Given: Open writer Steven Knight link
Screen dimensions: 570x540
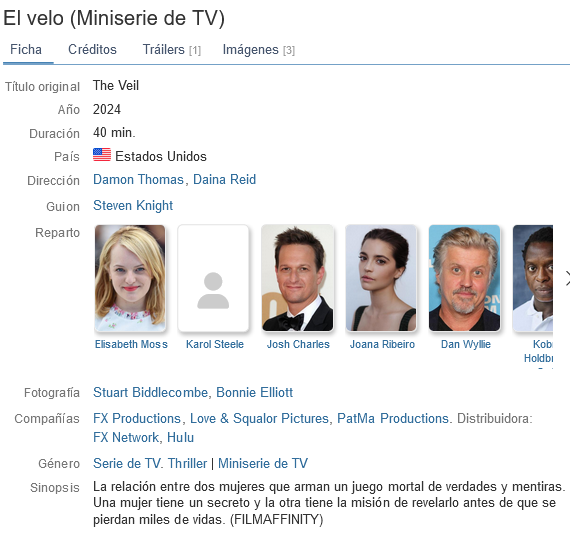Looking at the screenshot, I should (133, 206).
